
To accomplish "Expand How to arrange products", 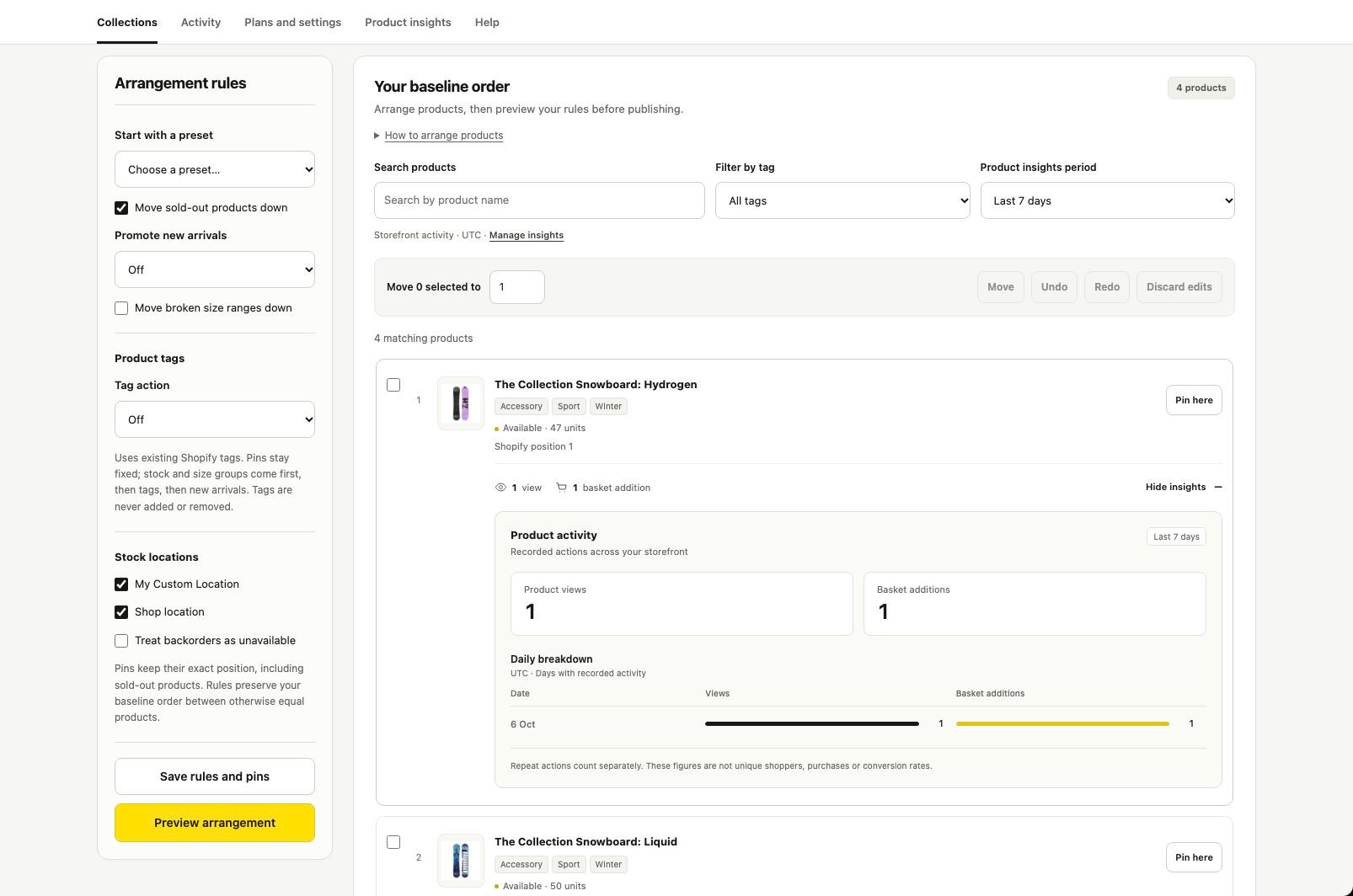I will click(443, 136).
